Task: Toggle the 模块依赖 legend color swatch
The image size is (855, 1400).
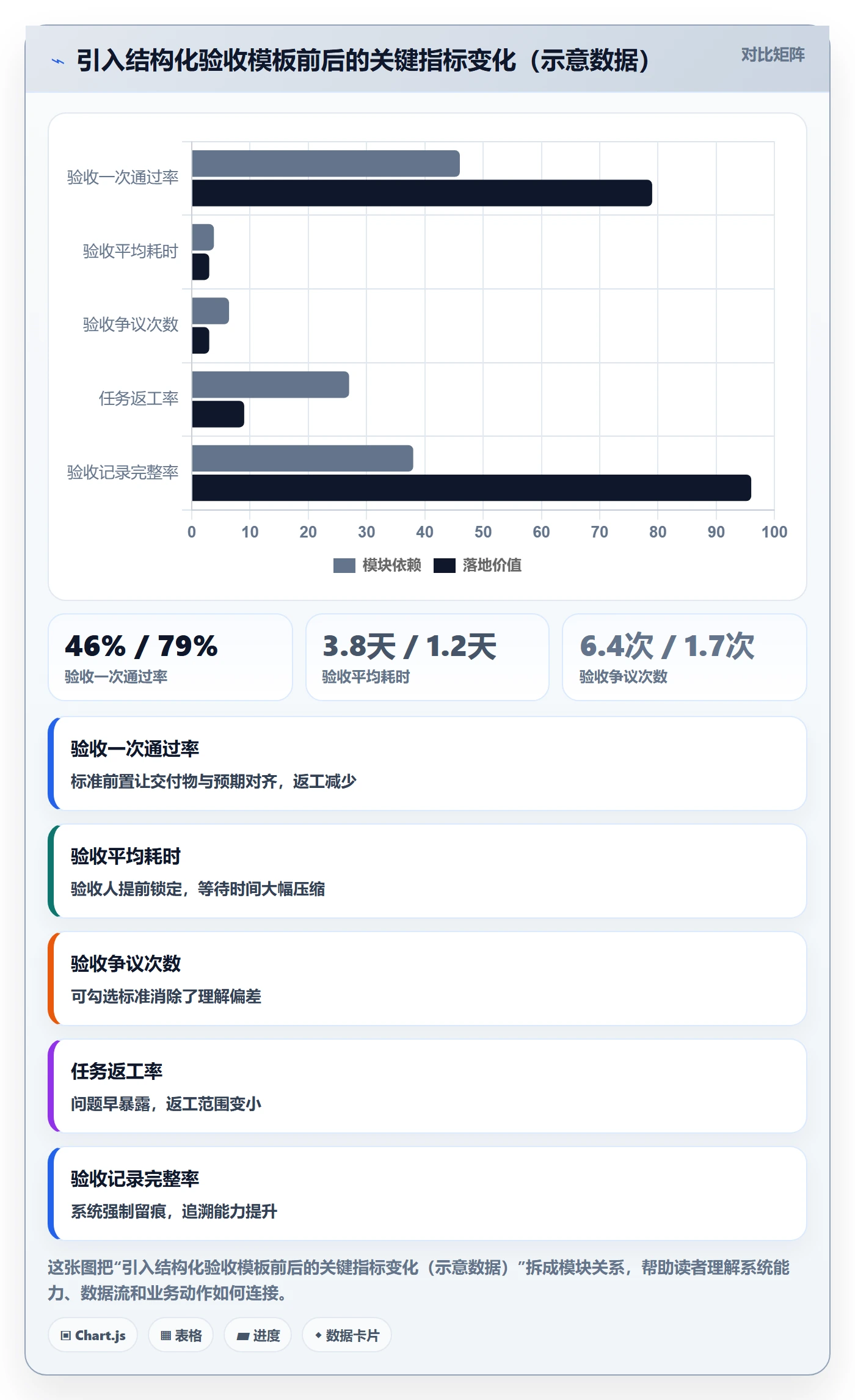Action: click(x=344, y=566)
